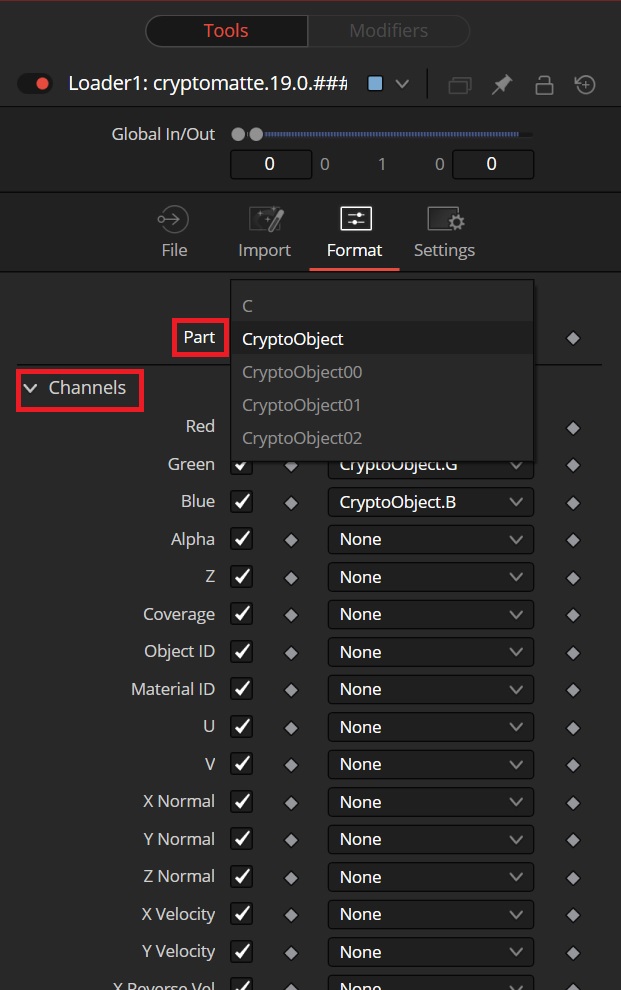The width and height of the screenshot is (621, 990).
Task: Open the Z channel None dropdown
Action: pos(430,577)
